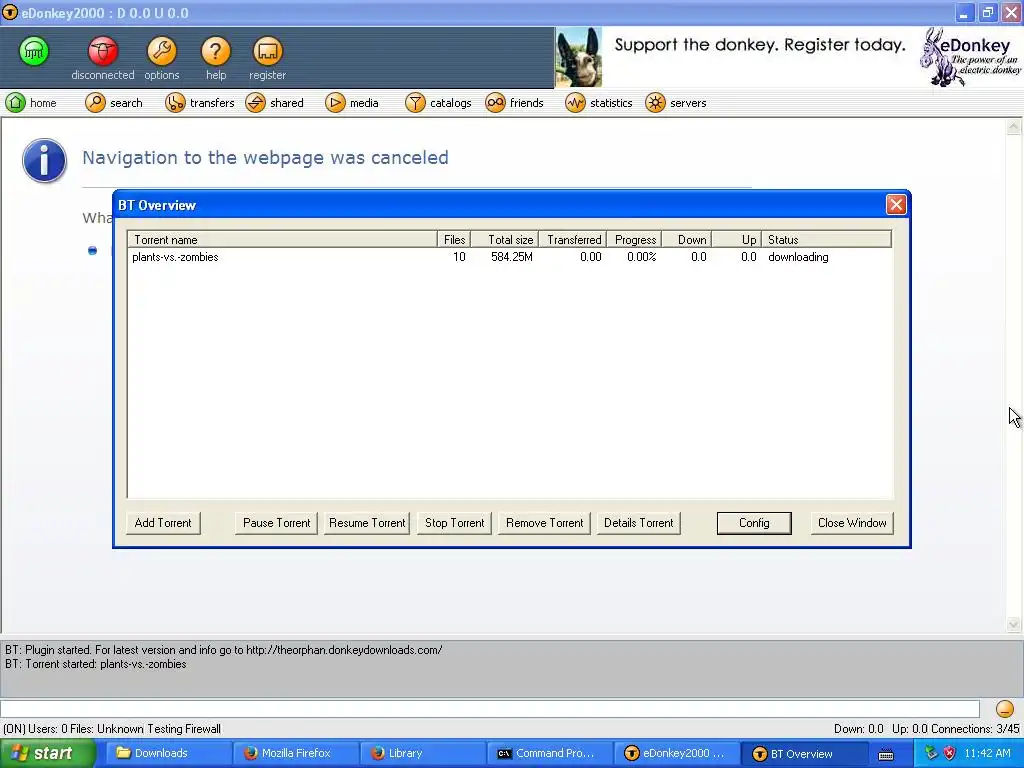Screen dimensions: 1024x768
Task: Open Details Torrent
Action: pyautogui.click(x=639, y=523)
